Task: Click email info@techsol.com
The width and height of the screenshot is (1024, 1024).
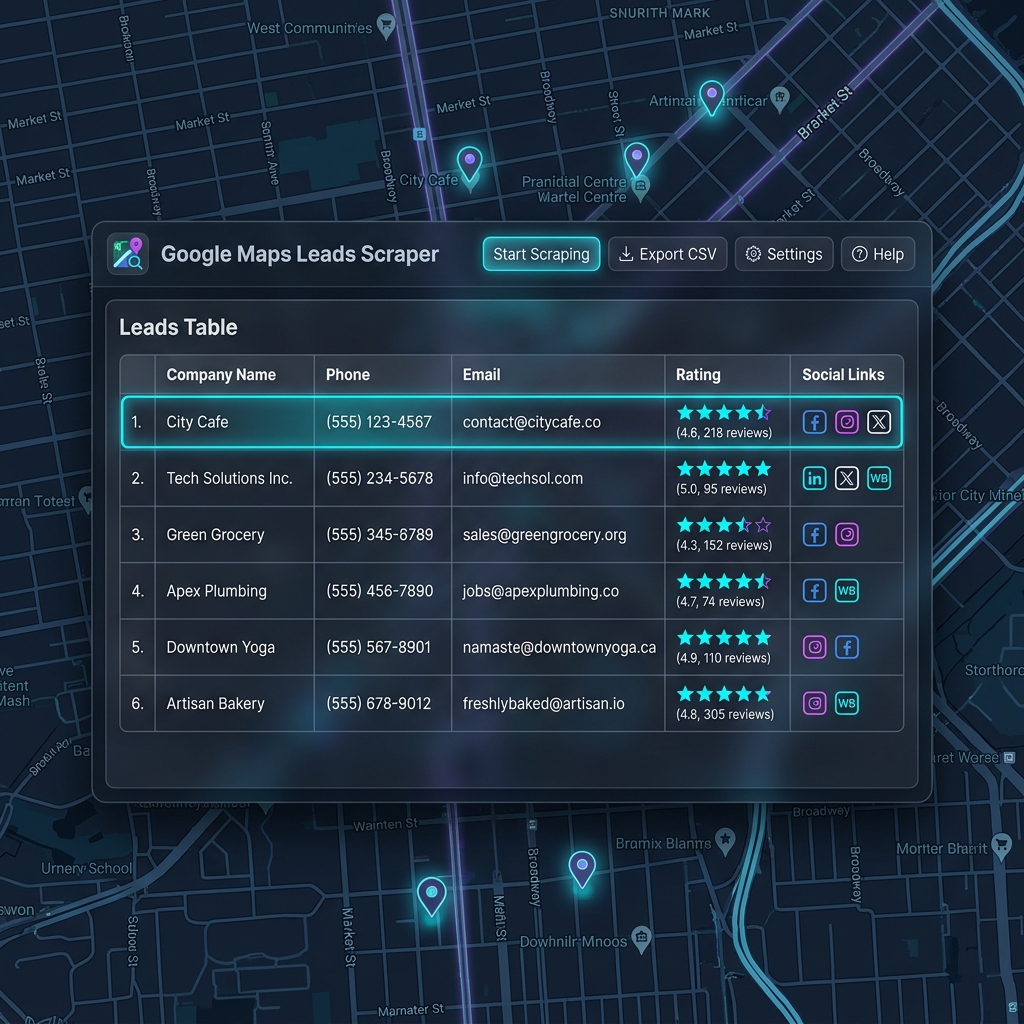Action: (x=522, y=478)
